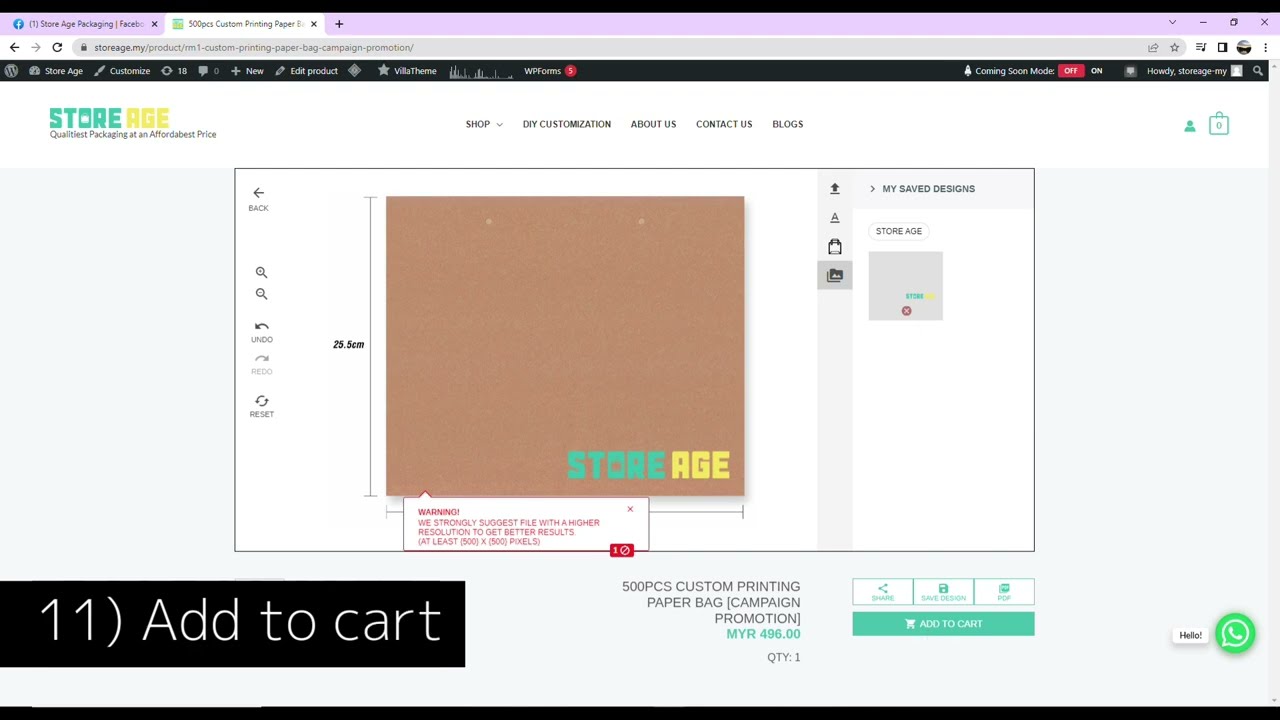Image resolution: width=1280 pixels, height=720 pixels.
Task: Click Customize in the admin bar
Action: [122, 71]
